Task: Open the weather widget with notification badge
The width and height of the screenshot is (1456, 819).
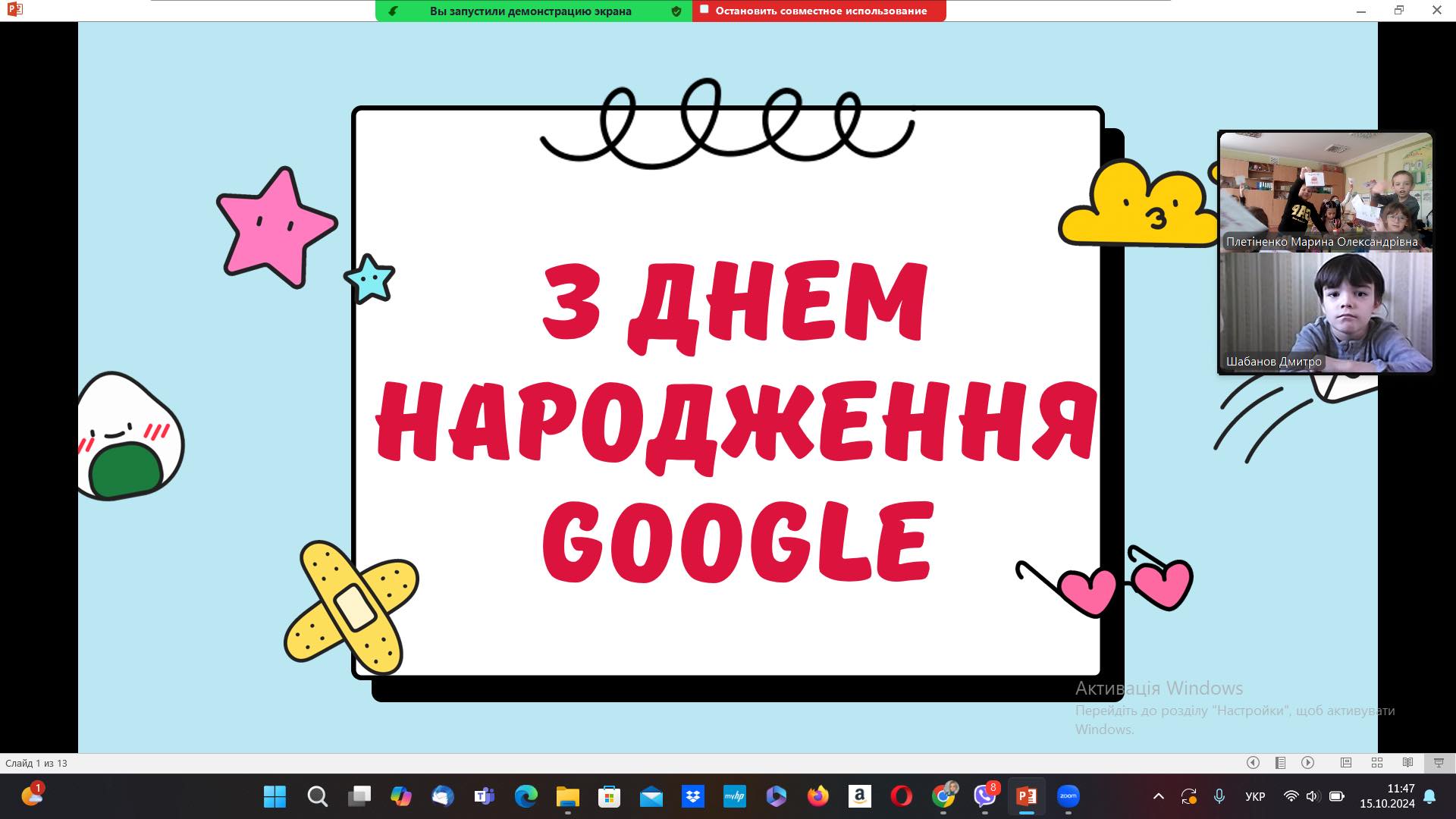Action: 33,795
